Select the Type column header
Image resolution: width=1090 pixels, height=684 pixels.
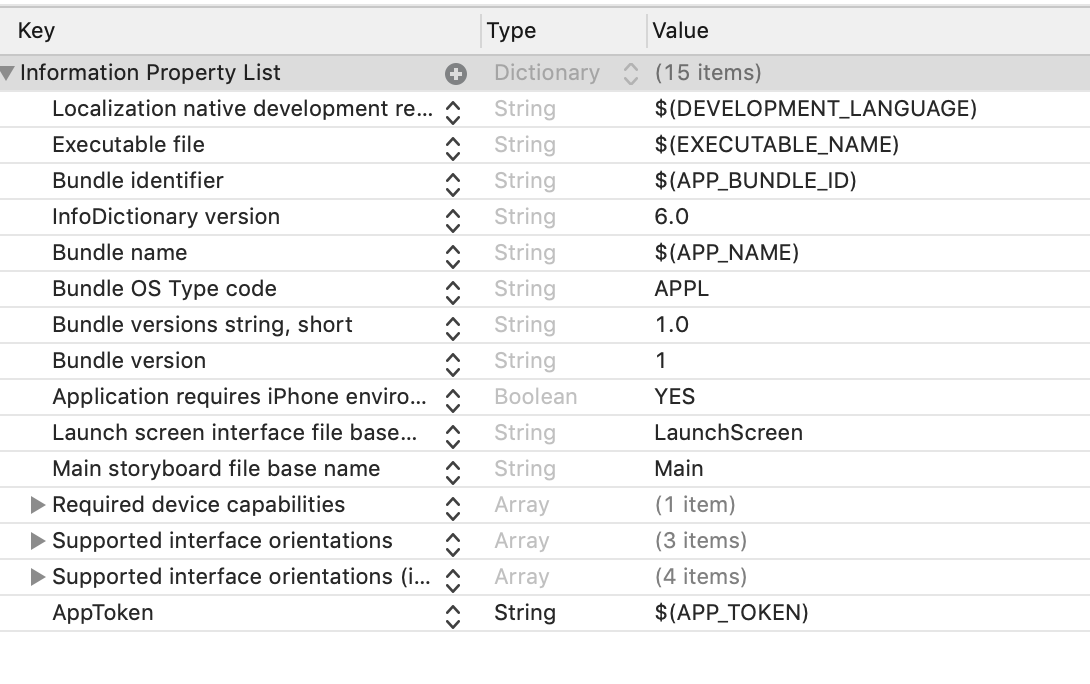[x=511, y=31]
